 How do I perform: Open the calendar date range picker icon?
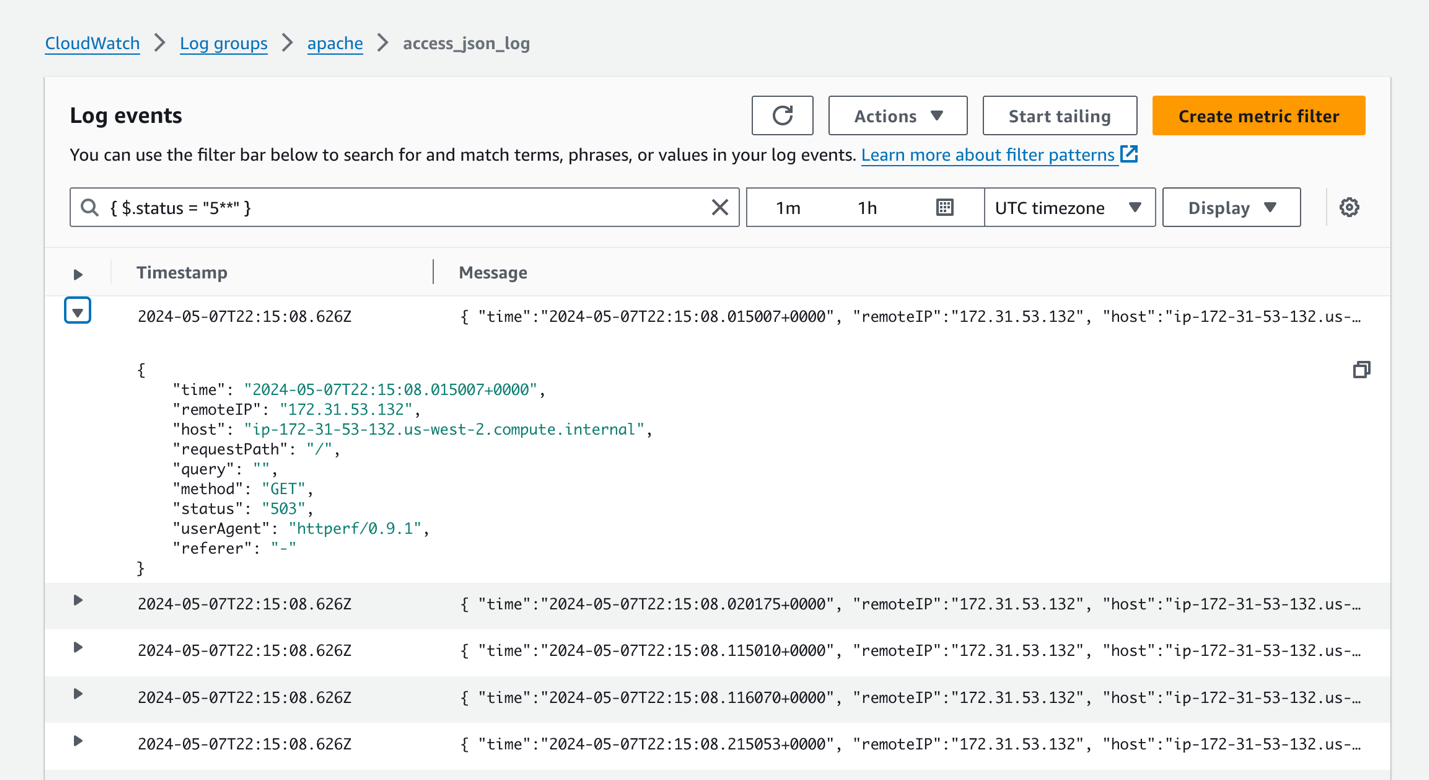click(x=944, y=207)
